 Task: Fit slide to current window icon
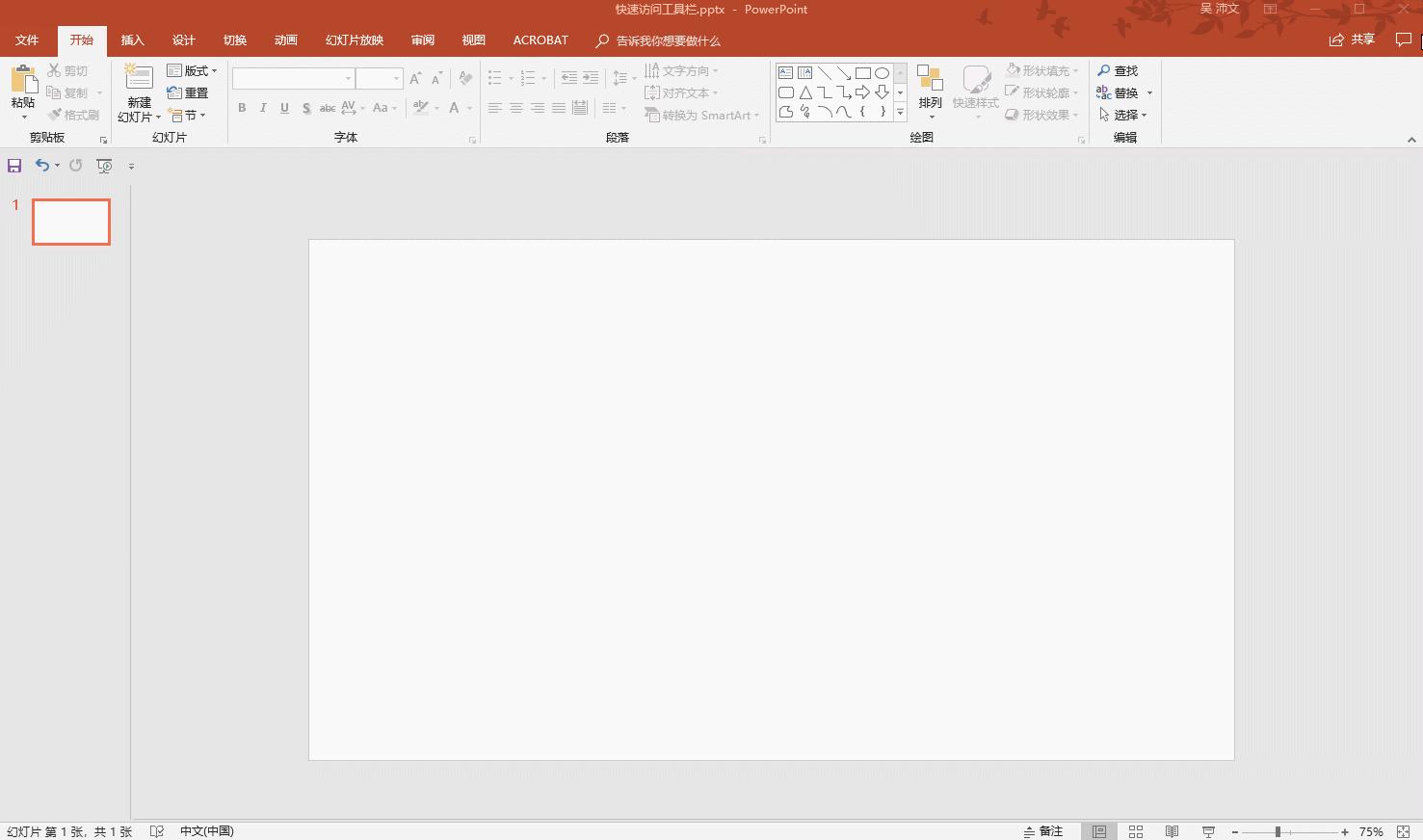pyautogui.click(x=1403, y=831)
